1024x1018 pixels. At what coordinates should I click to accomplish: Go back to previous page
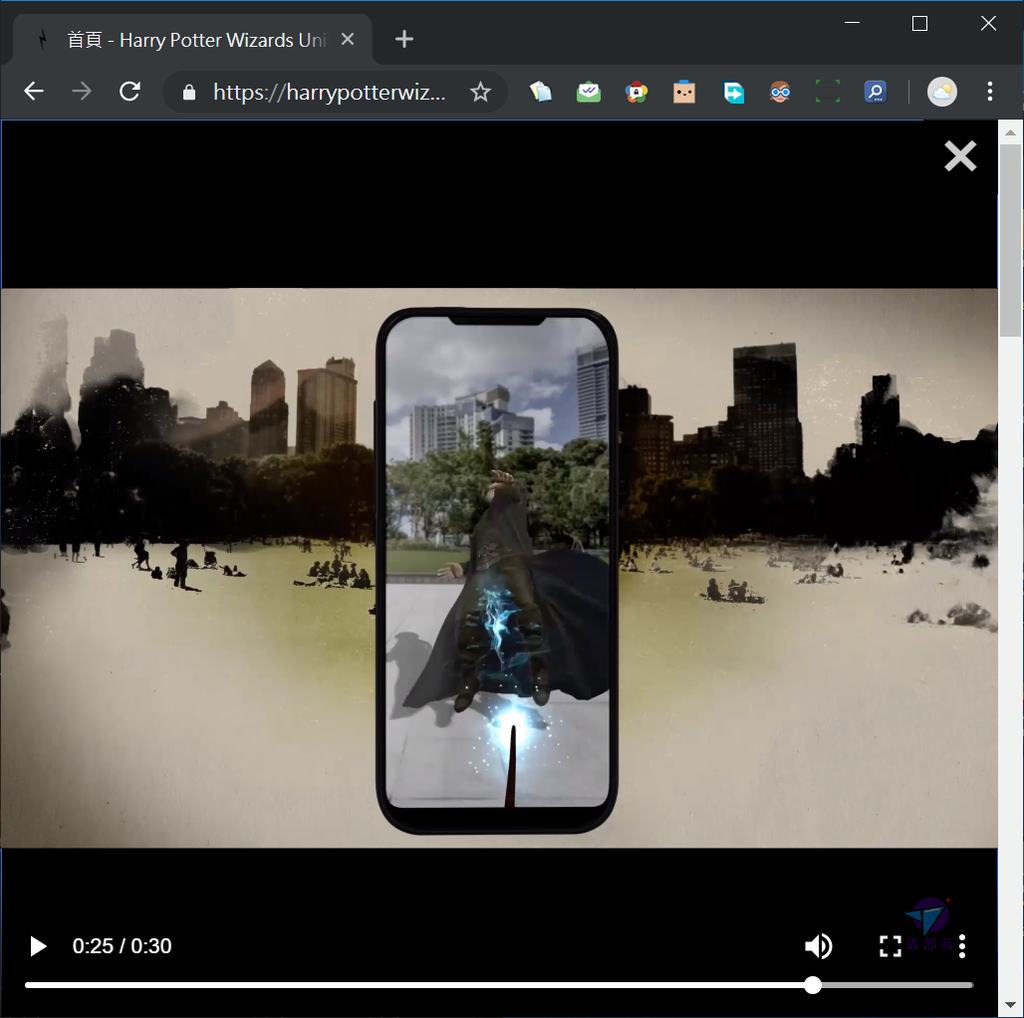click(34, 91)
